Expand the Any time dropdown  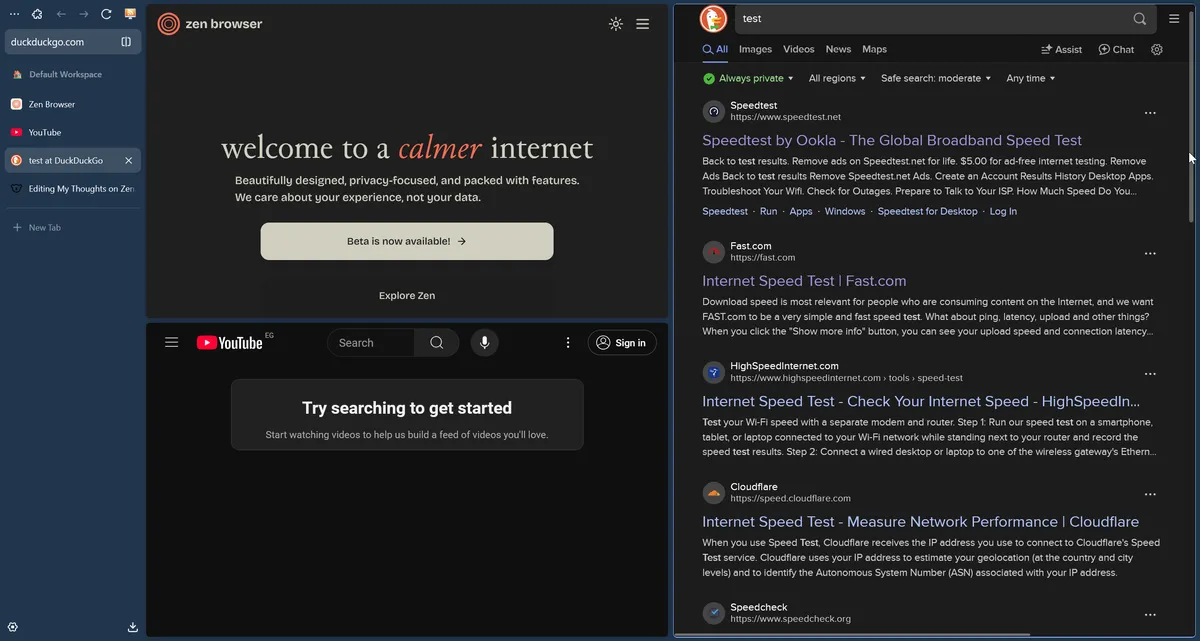[1031, 78]
